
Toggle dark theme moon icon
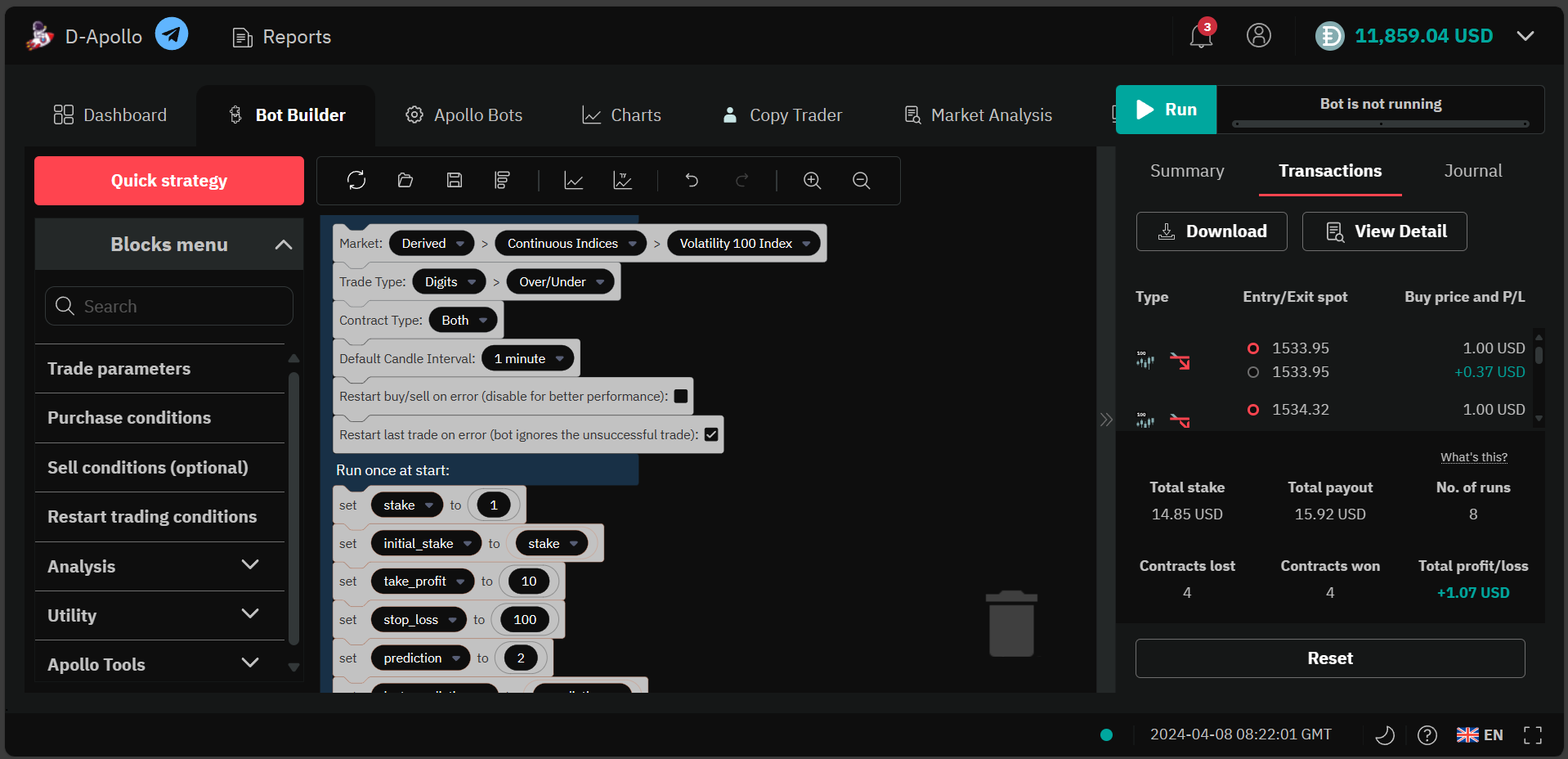point(1384,735)
